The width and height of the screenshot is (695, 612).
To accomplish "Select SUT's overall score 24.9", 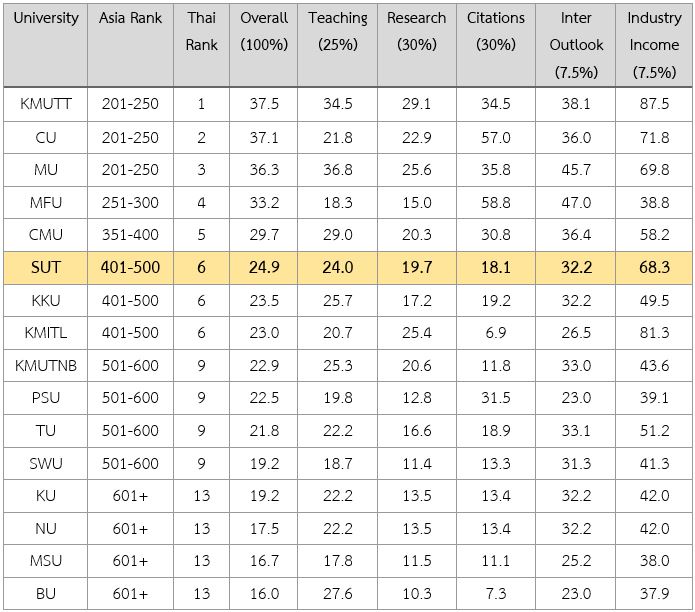I will point(264,268).
